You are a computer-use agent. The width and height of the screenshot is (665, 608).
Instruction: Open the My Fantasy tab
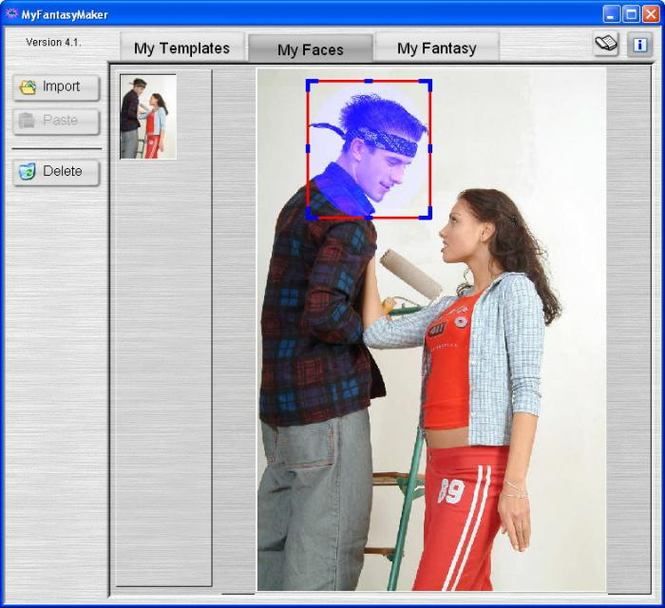tap(437, 47)
